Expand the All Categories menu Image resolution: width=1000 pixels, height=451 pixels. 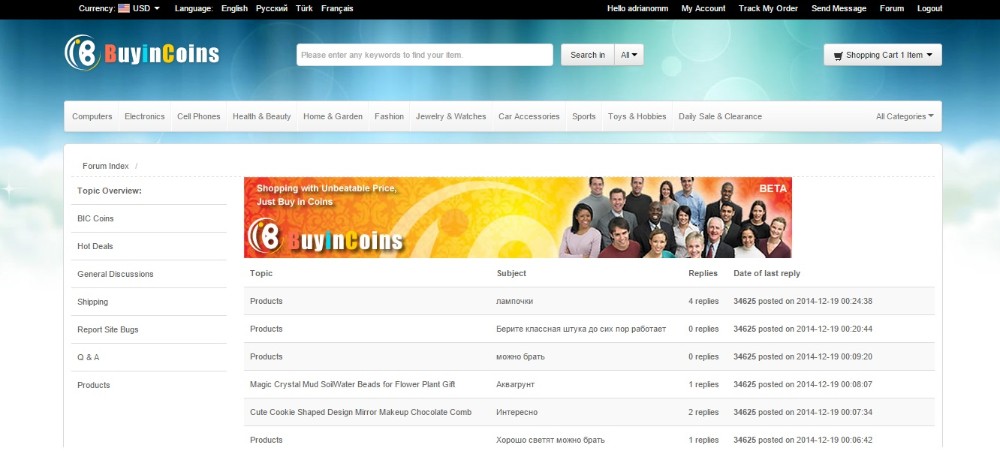click(x=904, y=116)
